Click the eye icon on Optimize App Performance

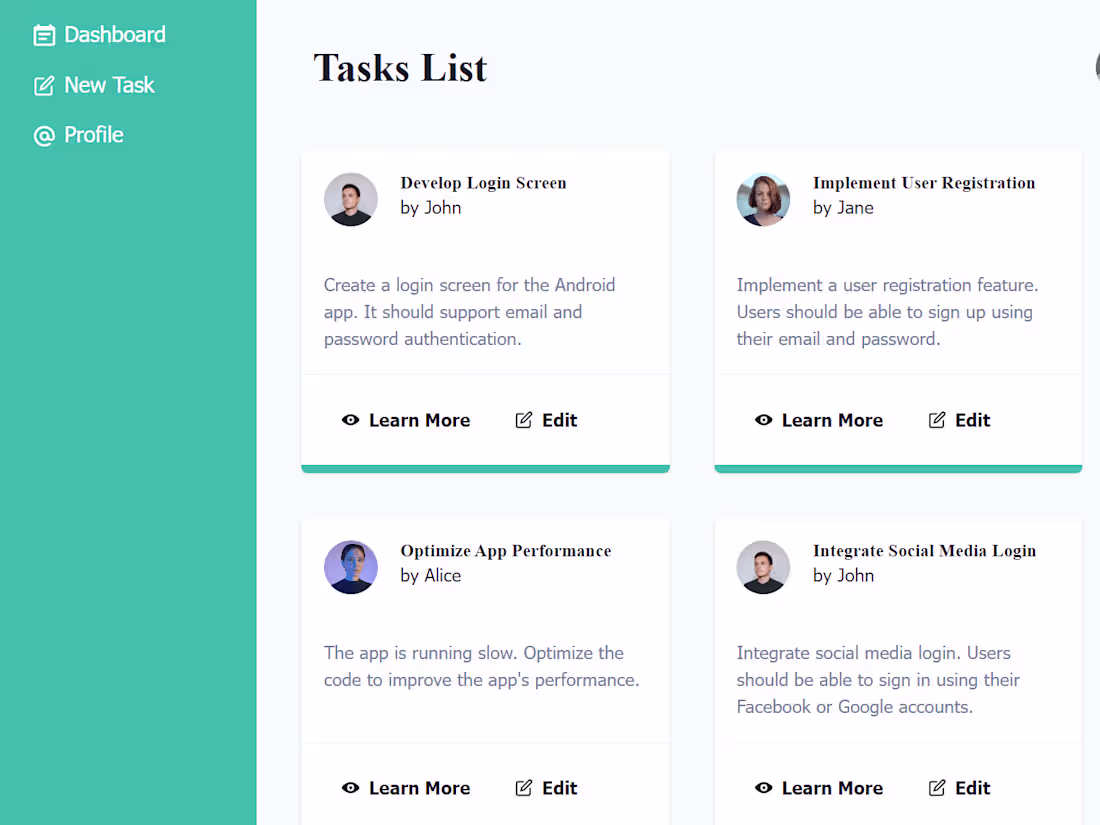click(351, 788)
